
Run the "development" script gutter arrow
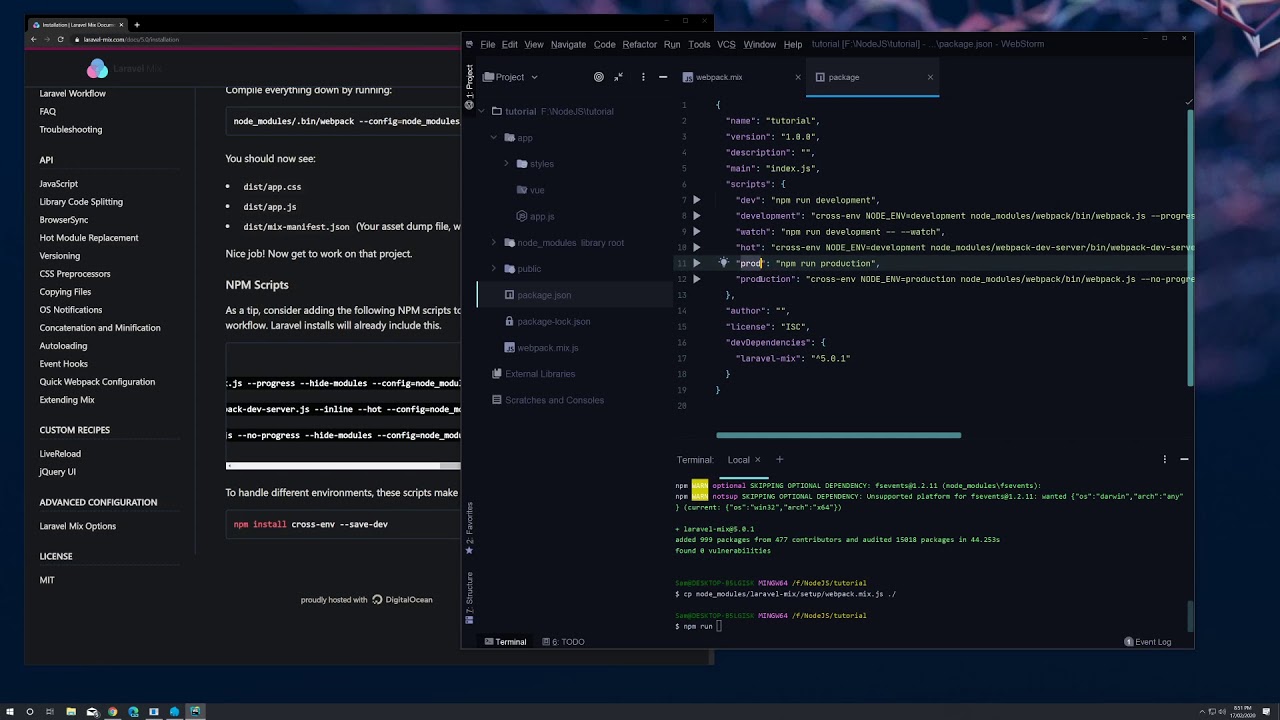tap(697, 216)
